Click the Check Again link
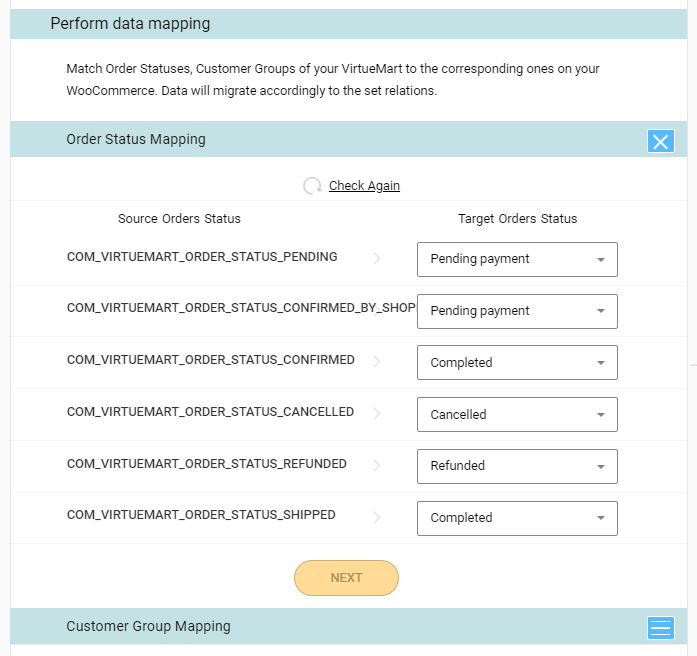 click(364, 185)
